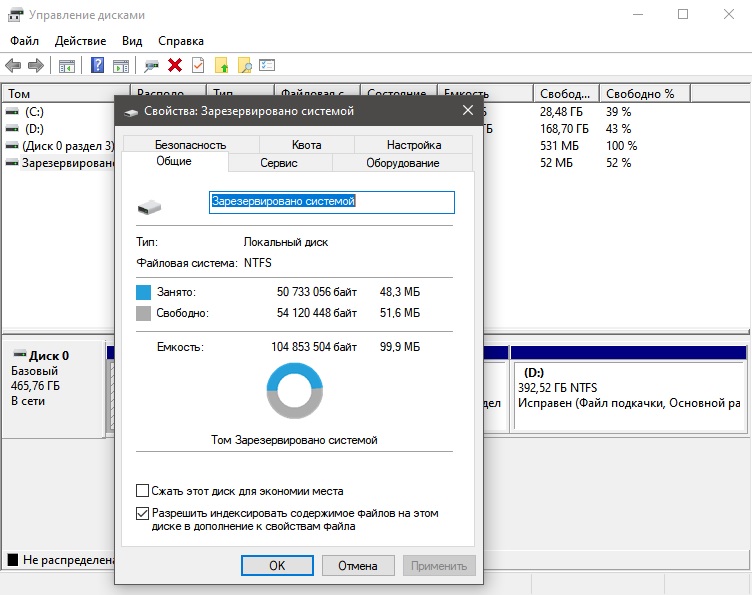This screenshot has width=752, height=595.
Task: Click the '168,70 ГБ' free space cell
Action: (564, 128)
